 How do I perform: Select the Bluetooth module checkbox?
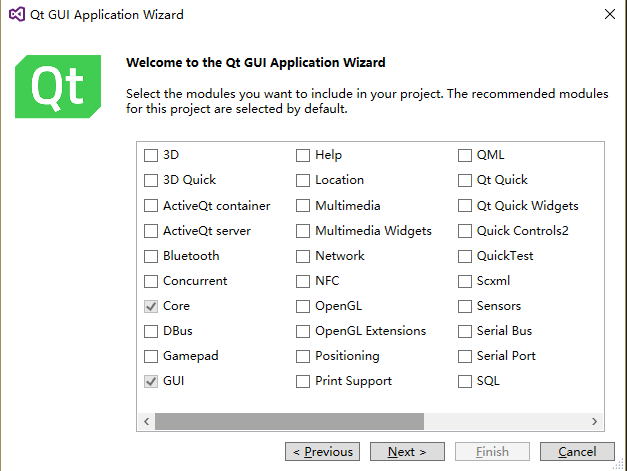(151, 256)
